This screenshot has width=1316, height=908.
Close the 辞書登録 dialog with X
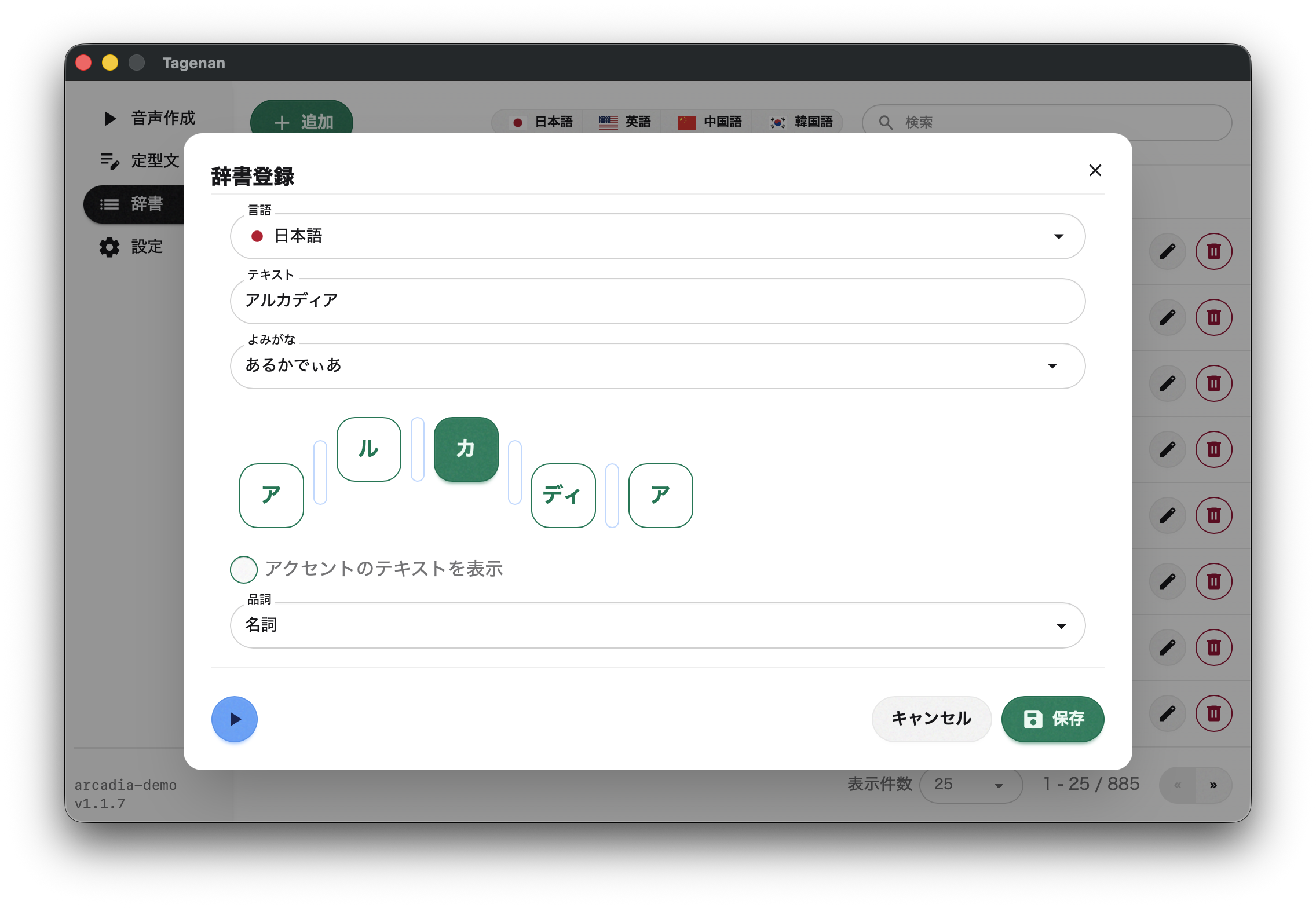[1095, 170]
